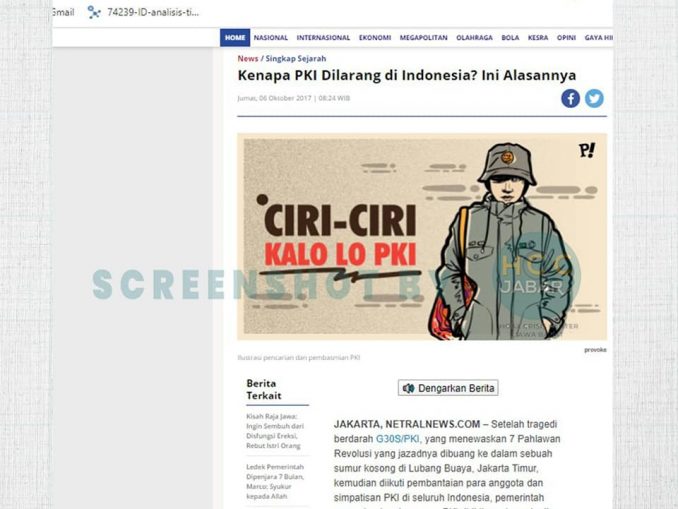Click the Dengarkan Berita button
This screenshot has width=678, height=509.
(x=448, y=388)
